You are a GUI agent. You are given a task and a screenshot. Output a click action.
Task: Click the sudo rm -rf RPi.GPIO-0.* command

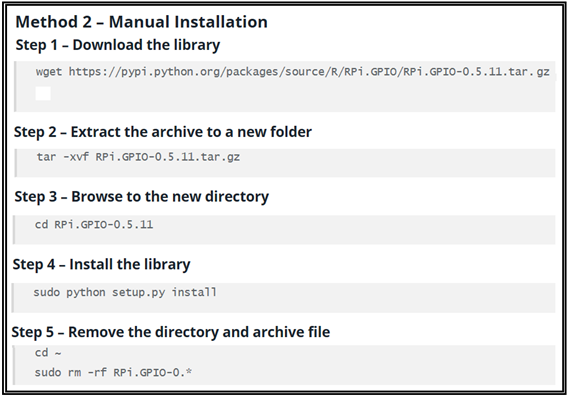coord(113,372)
